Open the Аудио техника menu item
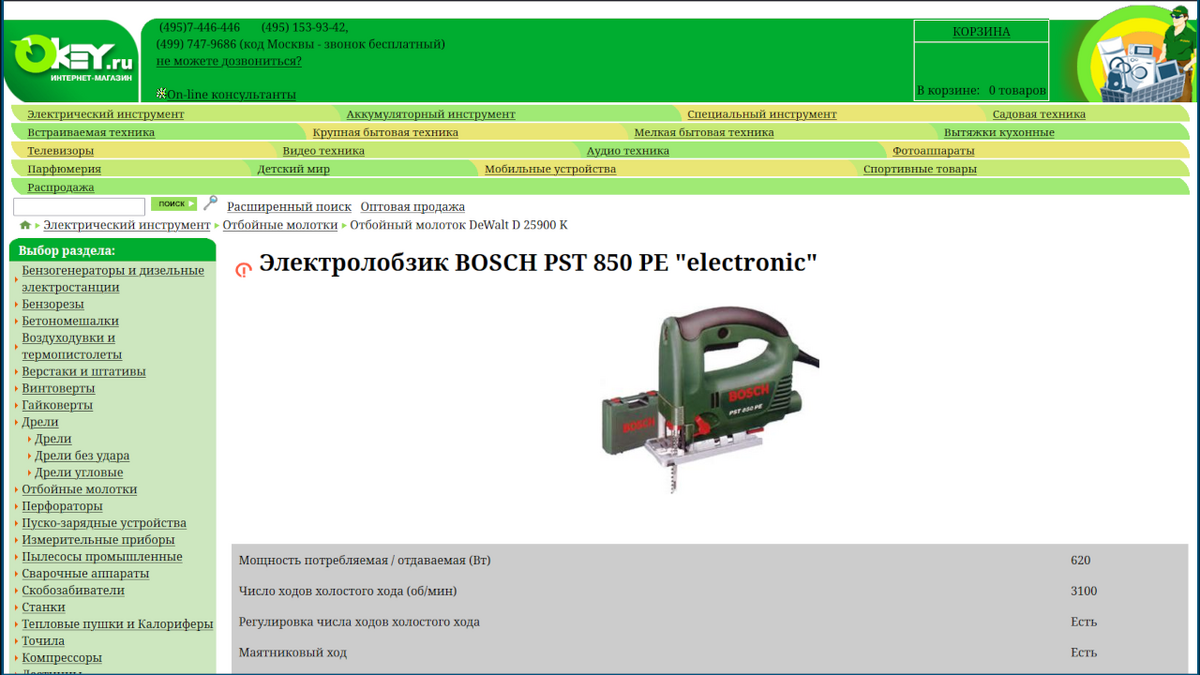Viewport: 1200px width, 675px height. coord(628,151)
